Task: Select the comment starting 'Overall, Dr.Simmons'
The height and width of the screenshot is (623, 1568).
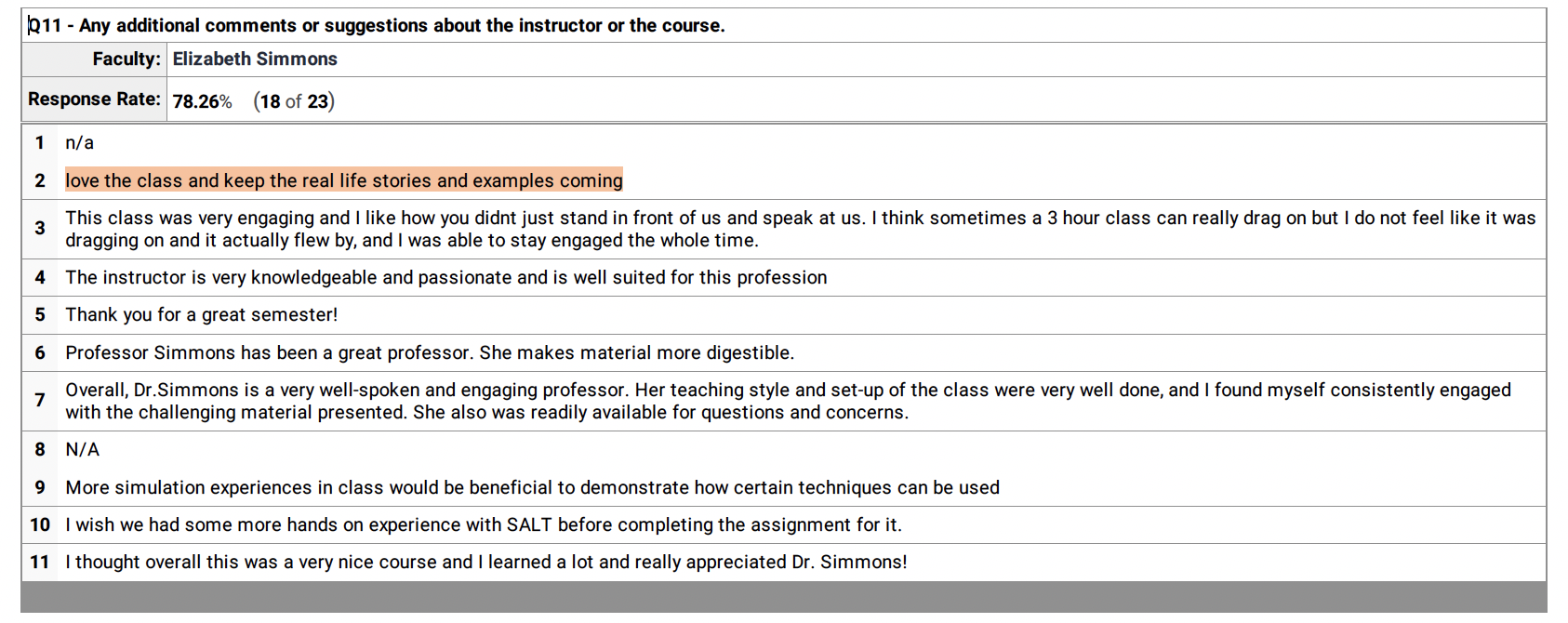Action: click(787, 401)
